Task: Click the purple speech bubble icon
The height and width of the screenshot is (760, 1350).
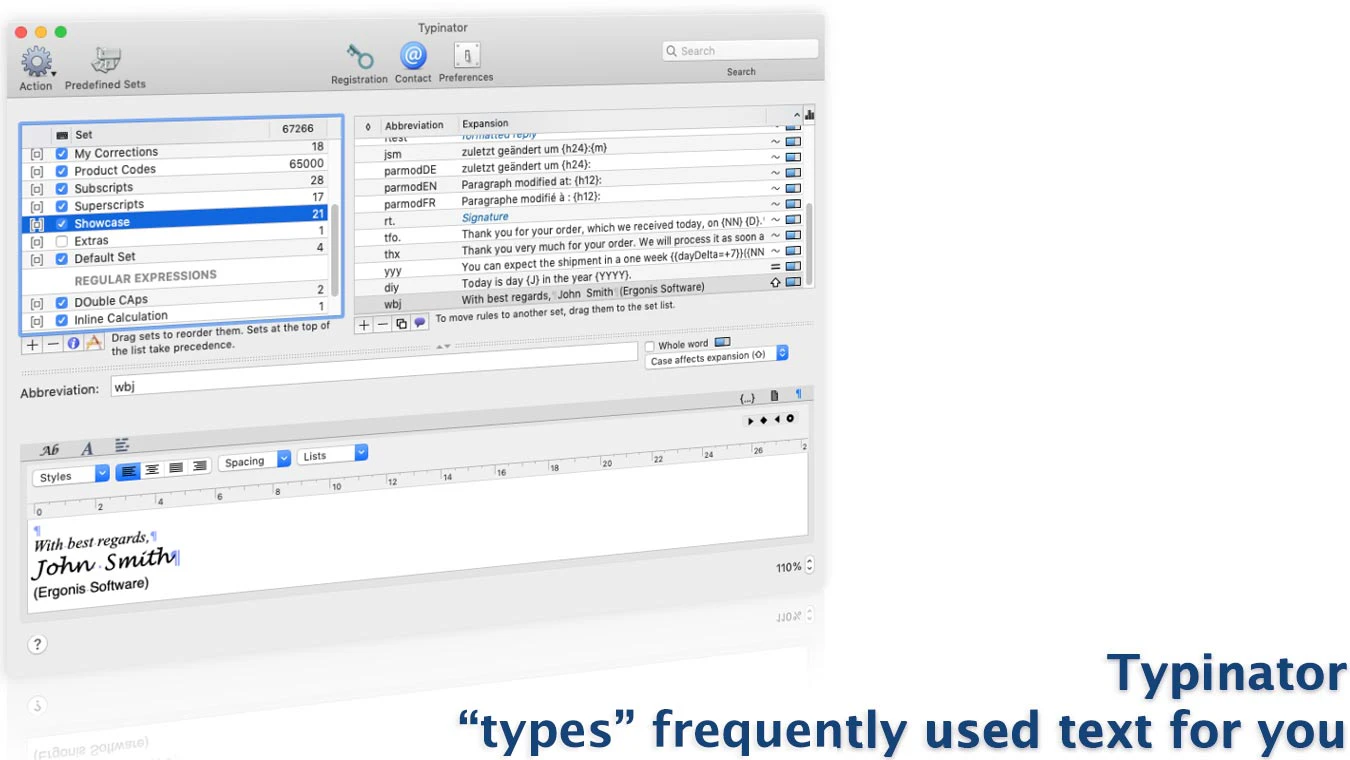Action: point(420,323)
